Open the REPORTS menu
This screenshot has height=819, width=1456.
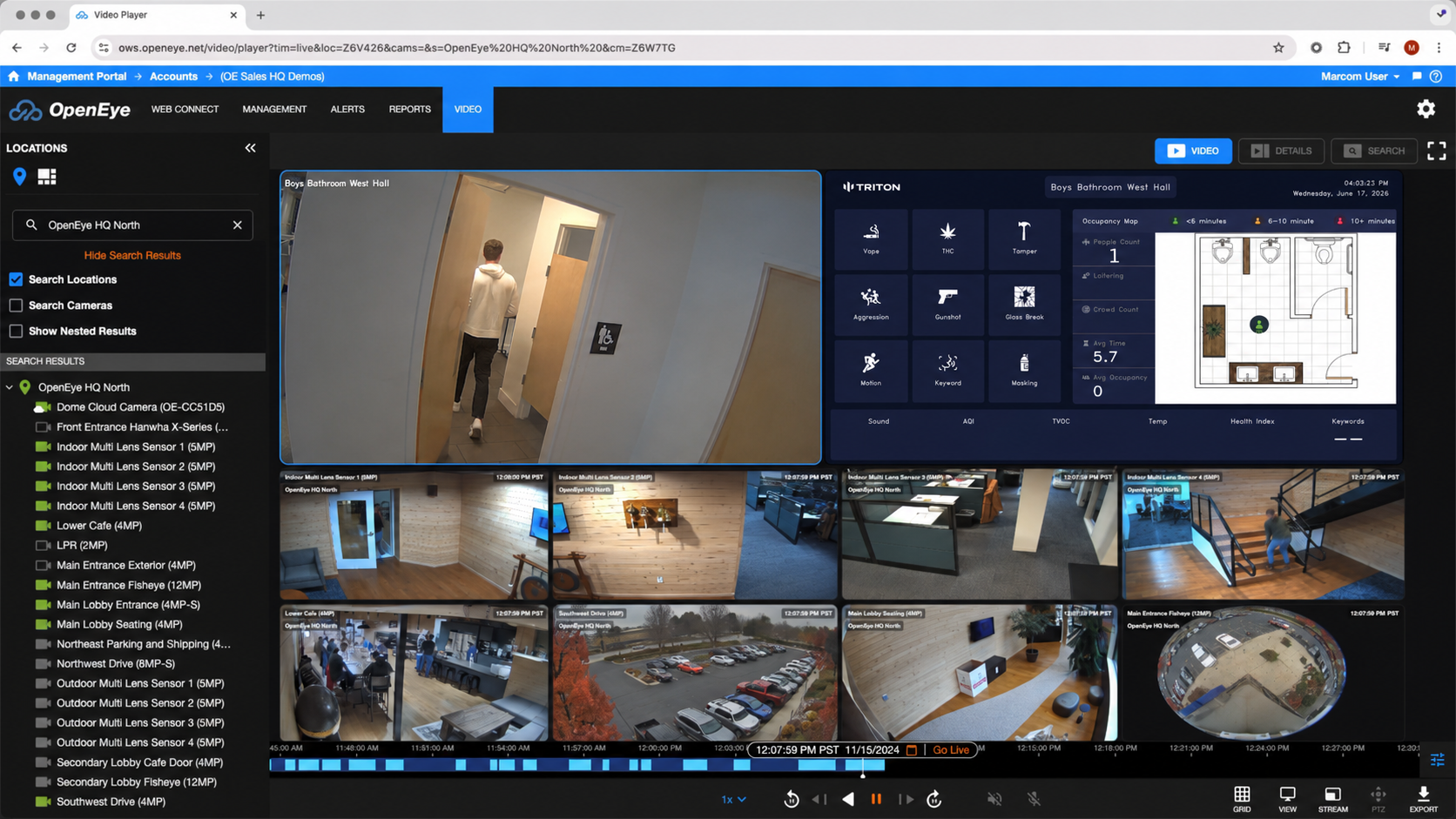[x=410, y=109]
